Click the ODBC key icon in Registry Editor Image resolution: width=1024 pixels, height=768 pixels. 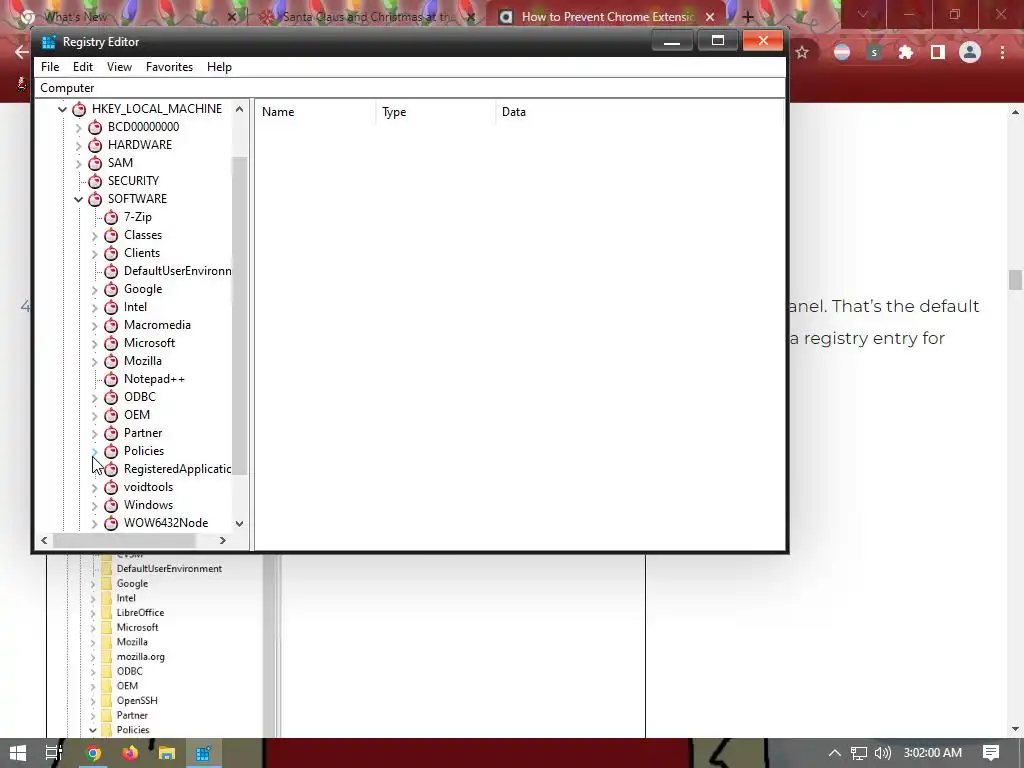[111, 397]
